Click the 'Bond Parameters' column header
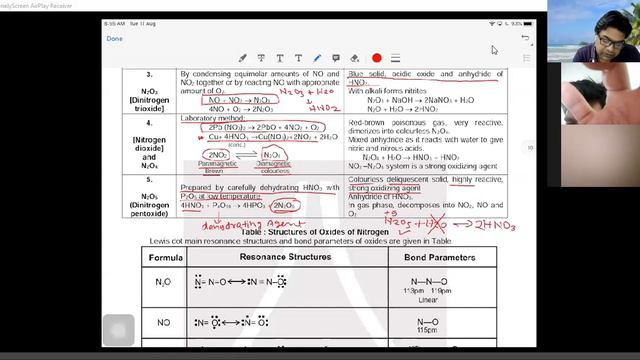The width and height of the screenshot is (640, 360). tap(440, 258)
